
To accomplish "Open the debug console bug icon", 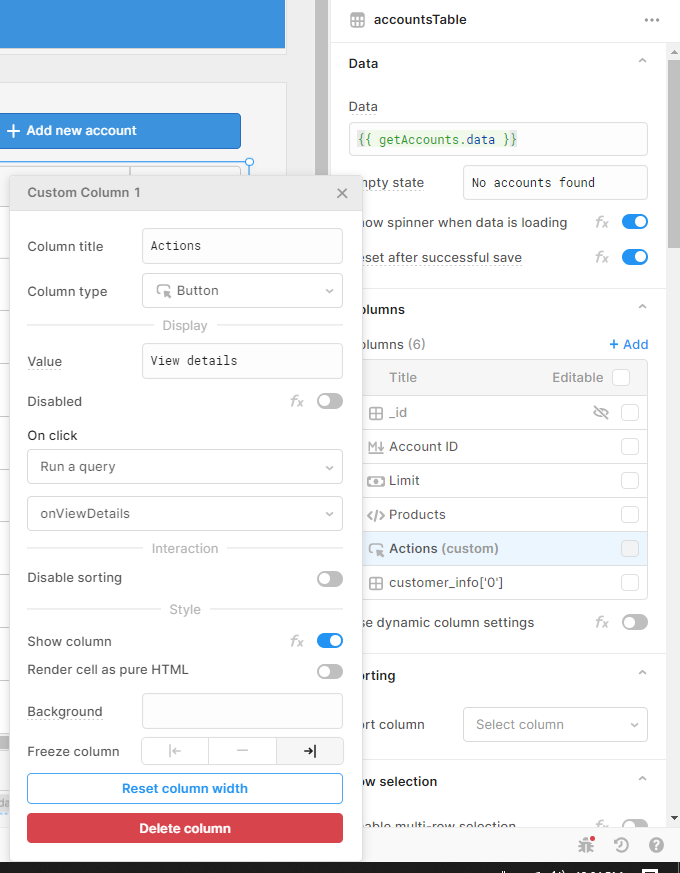I will (586, 845).
